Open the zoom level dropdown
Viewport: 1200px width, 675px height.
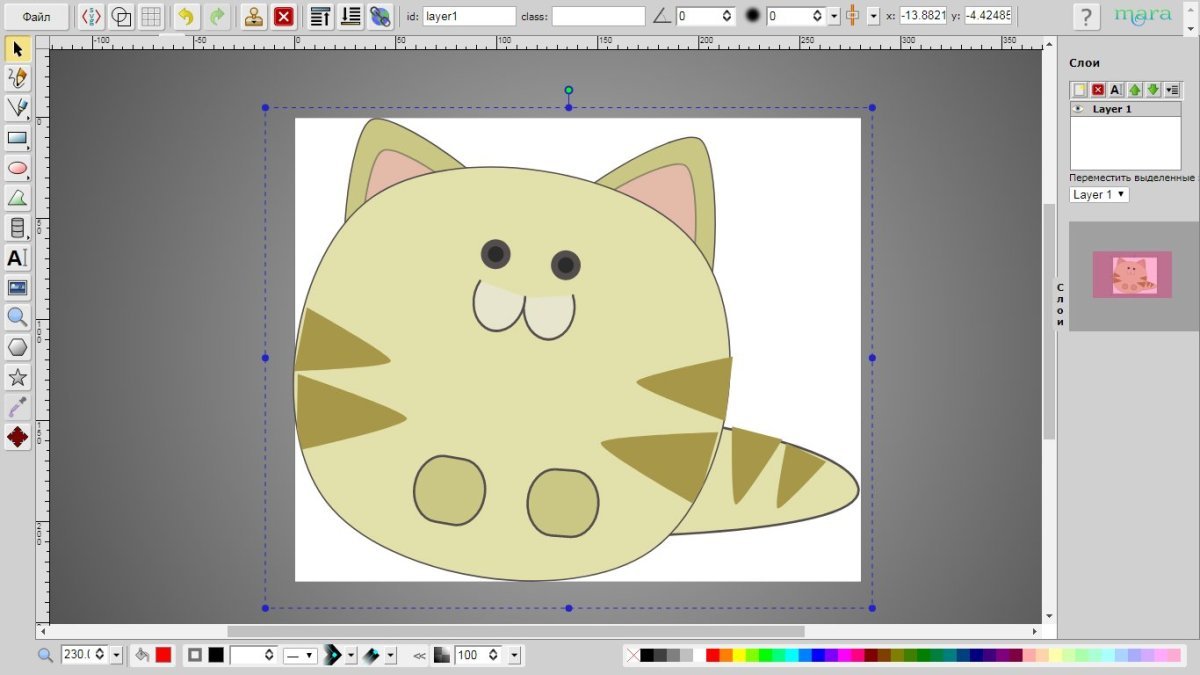(x=116, y=655)
